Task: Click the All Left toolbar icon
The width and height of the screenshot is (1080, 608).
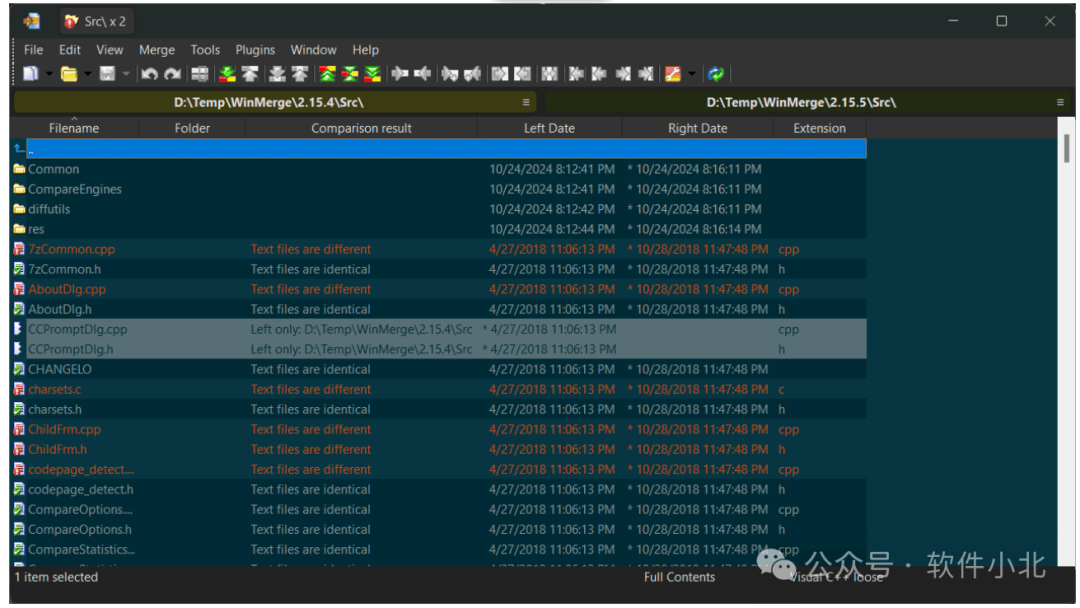Action: [522, 74]
